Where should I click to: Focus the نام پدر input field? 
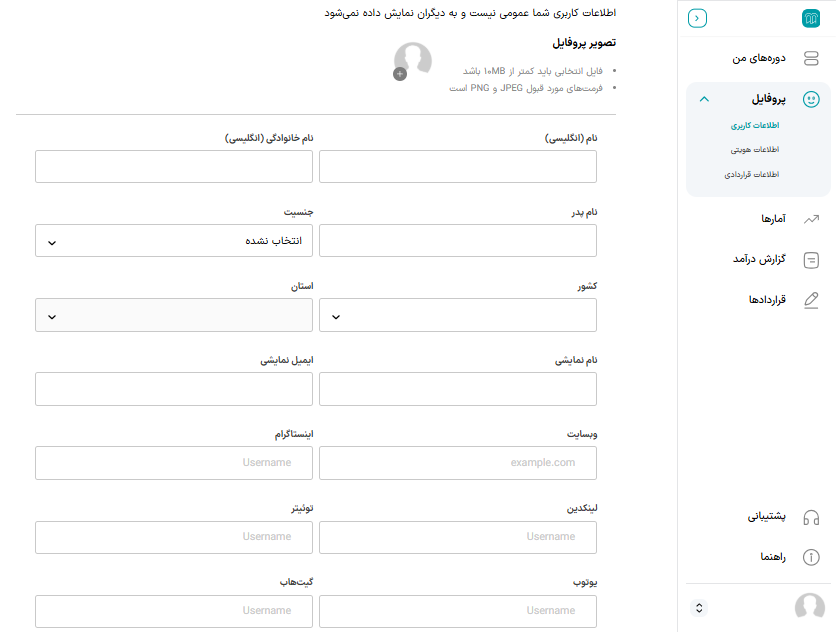(x=458, y=241)
